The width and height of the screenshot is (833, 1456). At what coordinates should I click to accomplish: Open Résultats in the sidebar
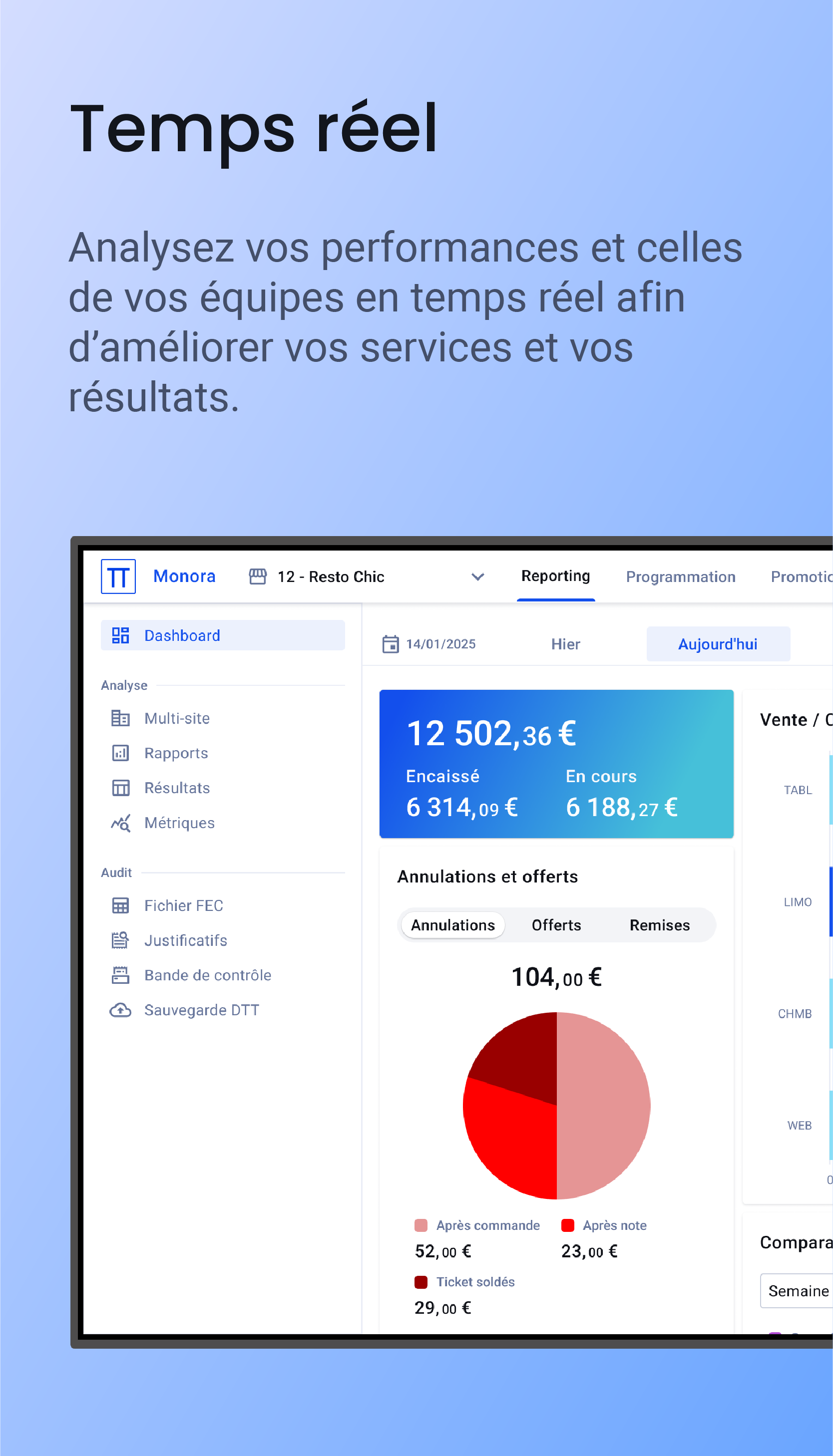point(223,788)
